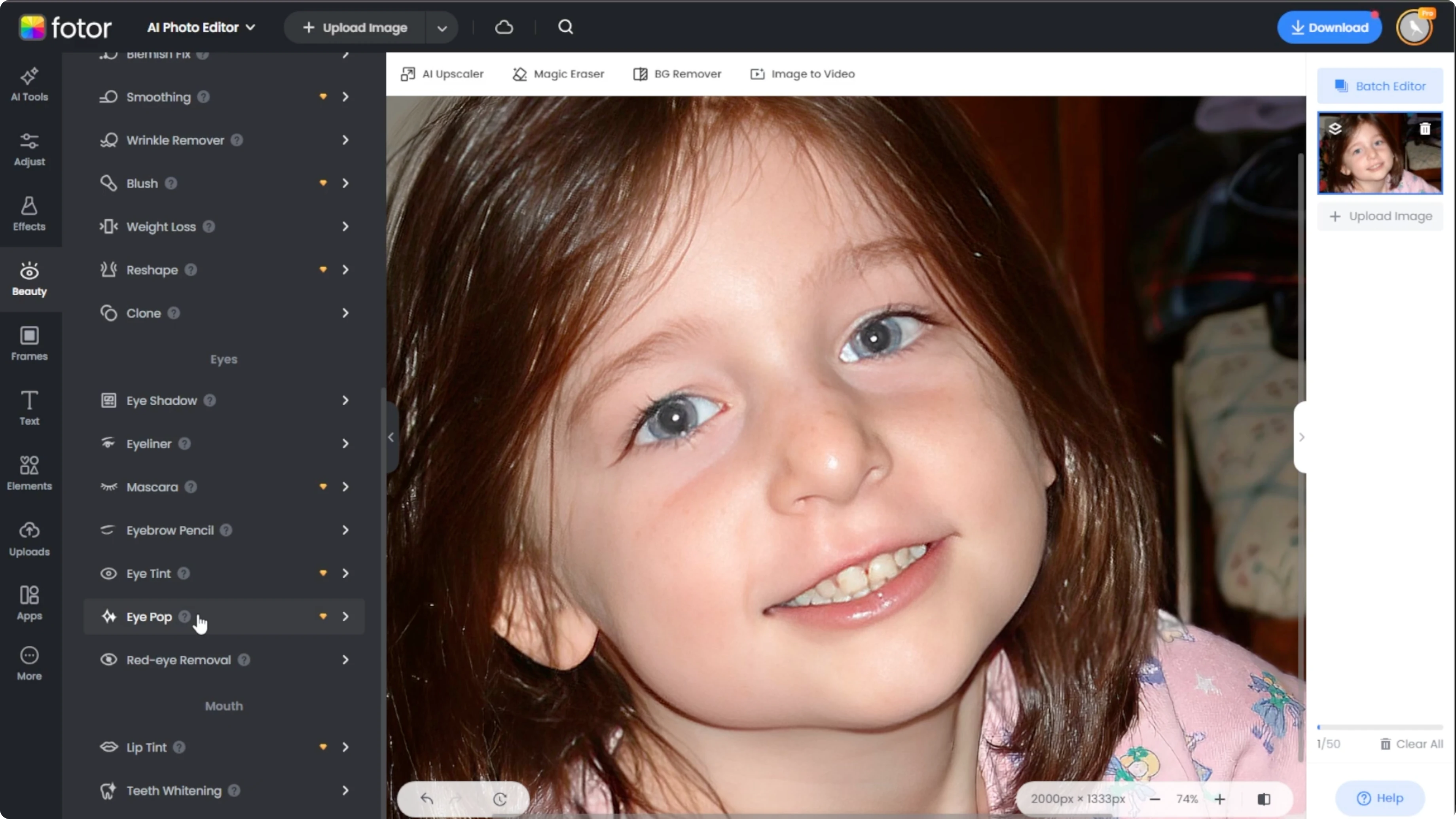Image resolution: width=1456 pixels, height=819 pixels.
Task: Click the help icon next to Clone
Action: click(174, 313)
